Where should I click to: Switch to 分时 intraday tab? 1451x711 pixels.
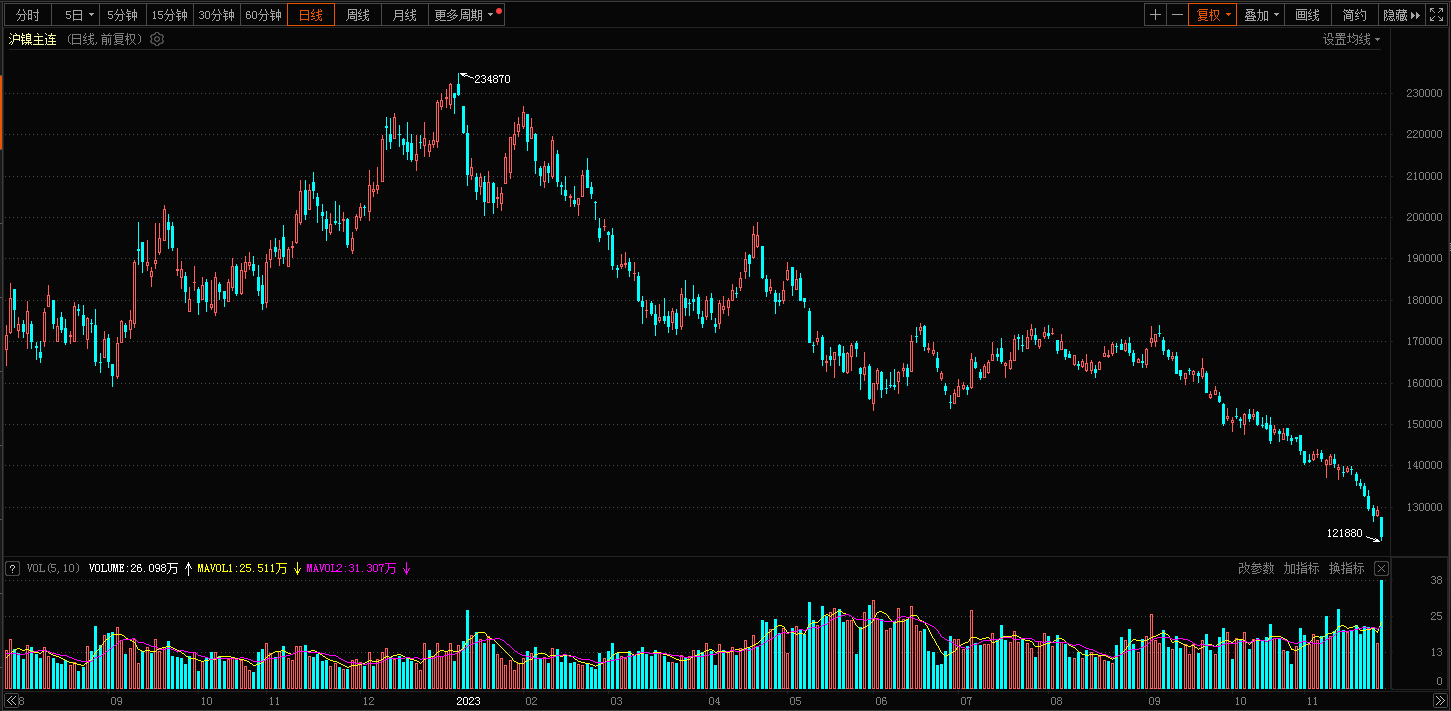pyautogui.click(x=27, y=15)
